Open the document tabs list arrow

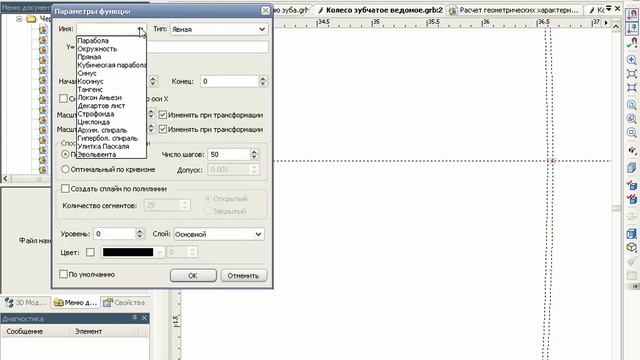[x=609, y=8]
